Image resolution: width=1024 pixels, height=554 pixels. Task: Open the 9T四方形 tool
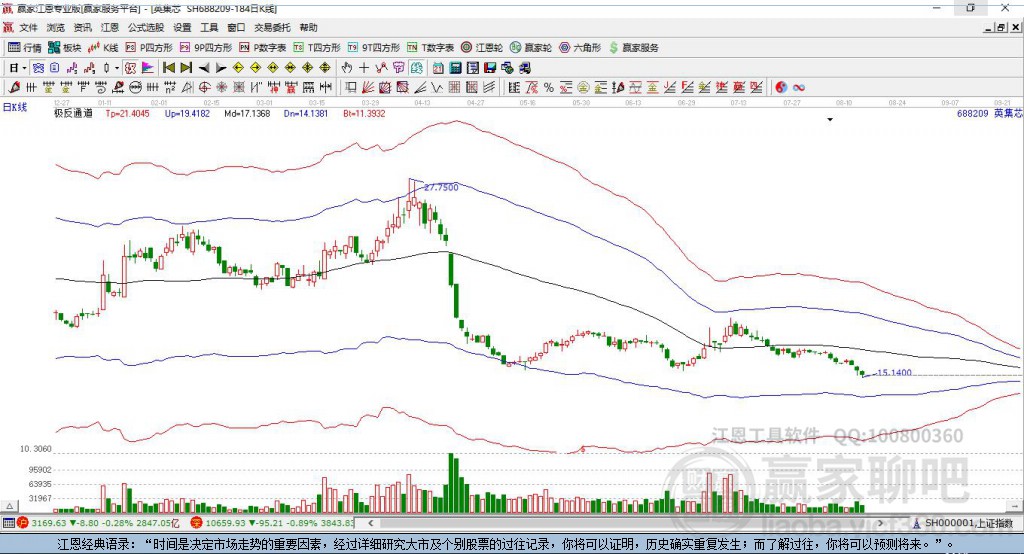[374, 48]
